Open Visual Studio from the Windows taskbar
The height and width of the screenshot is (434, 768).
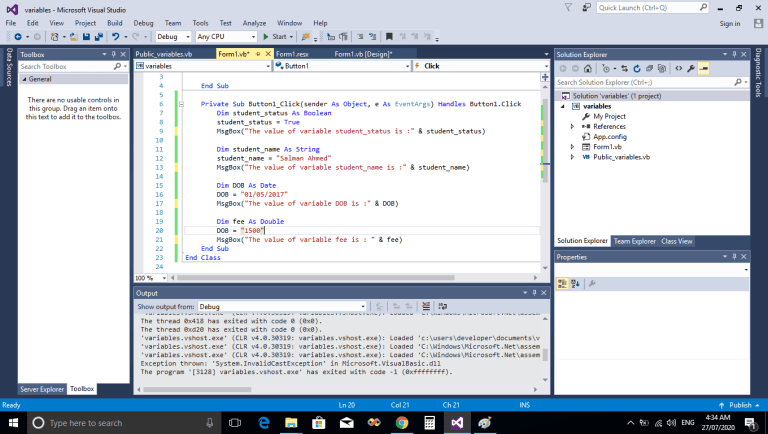click(457, 423)
